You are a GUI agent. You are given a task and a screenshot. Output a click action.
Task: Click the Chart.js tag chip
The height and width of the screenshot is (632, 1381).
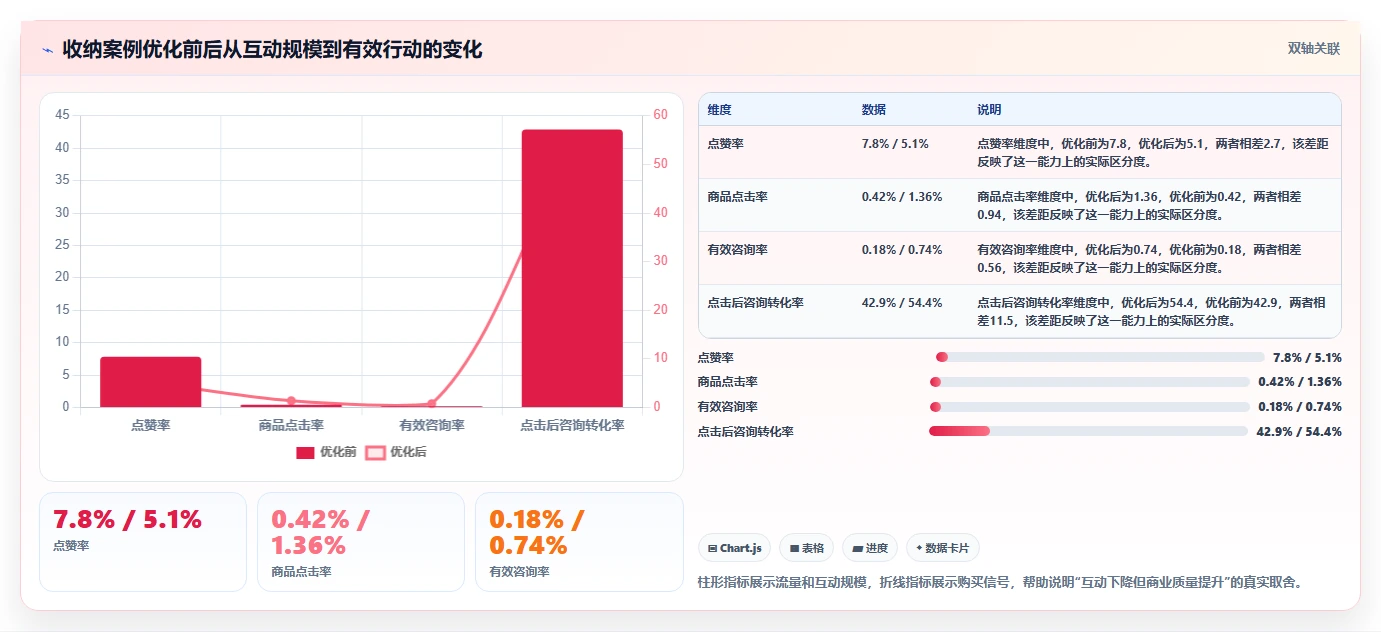click(x=735, y=548)
